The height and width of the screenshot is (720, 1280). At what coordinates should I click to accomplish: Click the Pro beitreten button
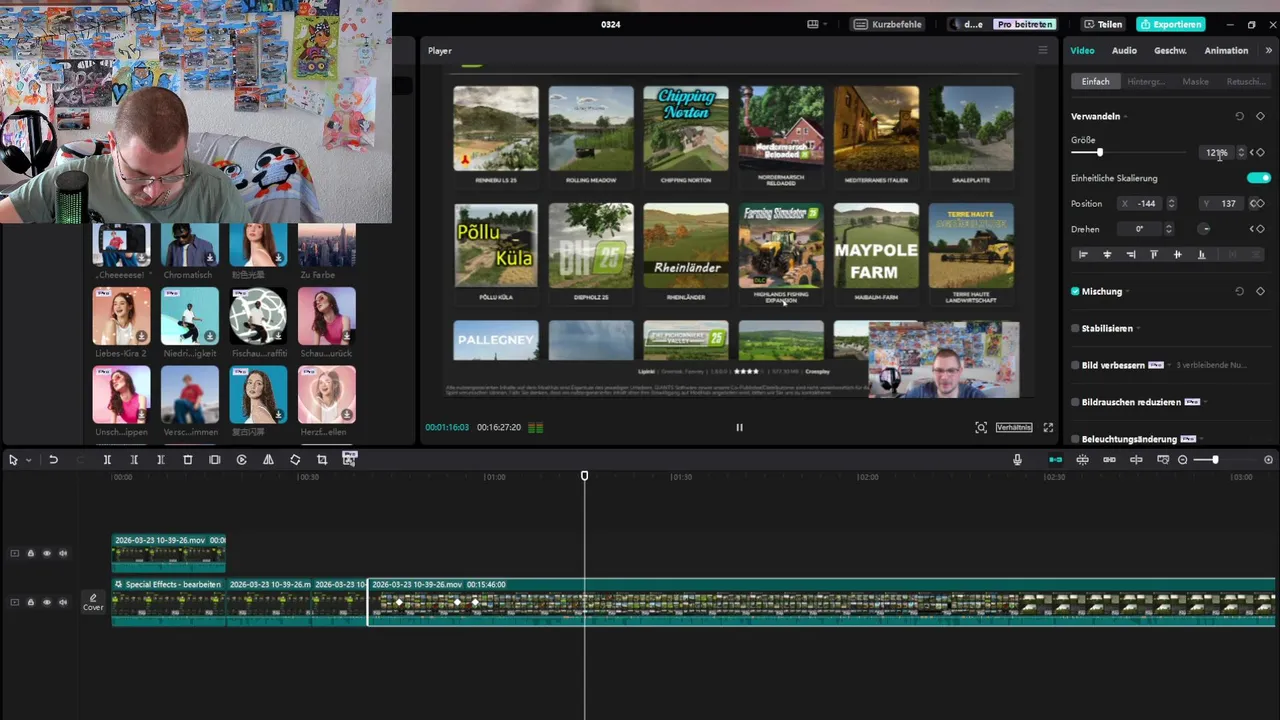point(1025,24)
